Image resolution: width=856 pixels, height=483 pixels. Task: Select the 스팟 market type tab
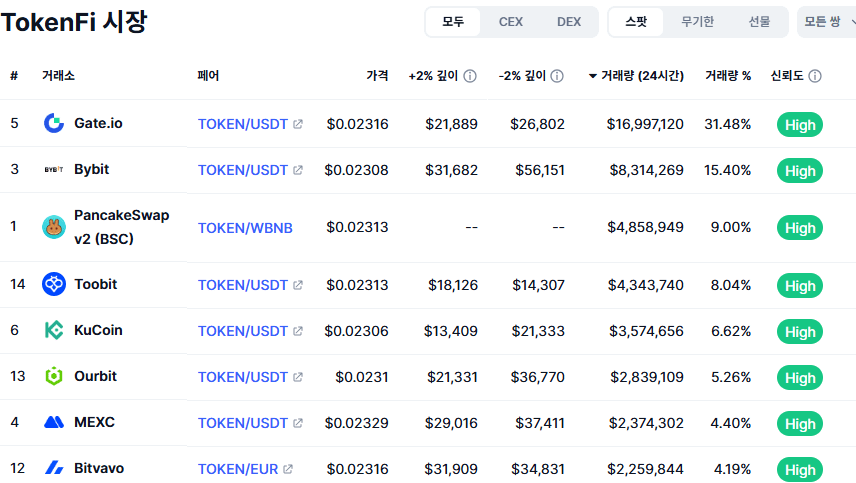(x=636, y=22)
